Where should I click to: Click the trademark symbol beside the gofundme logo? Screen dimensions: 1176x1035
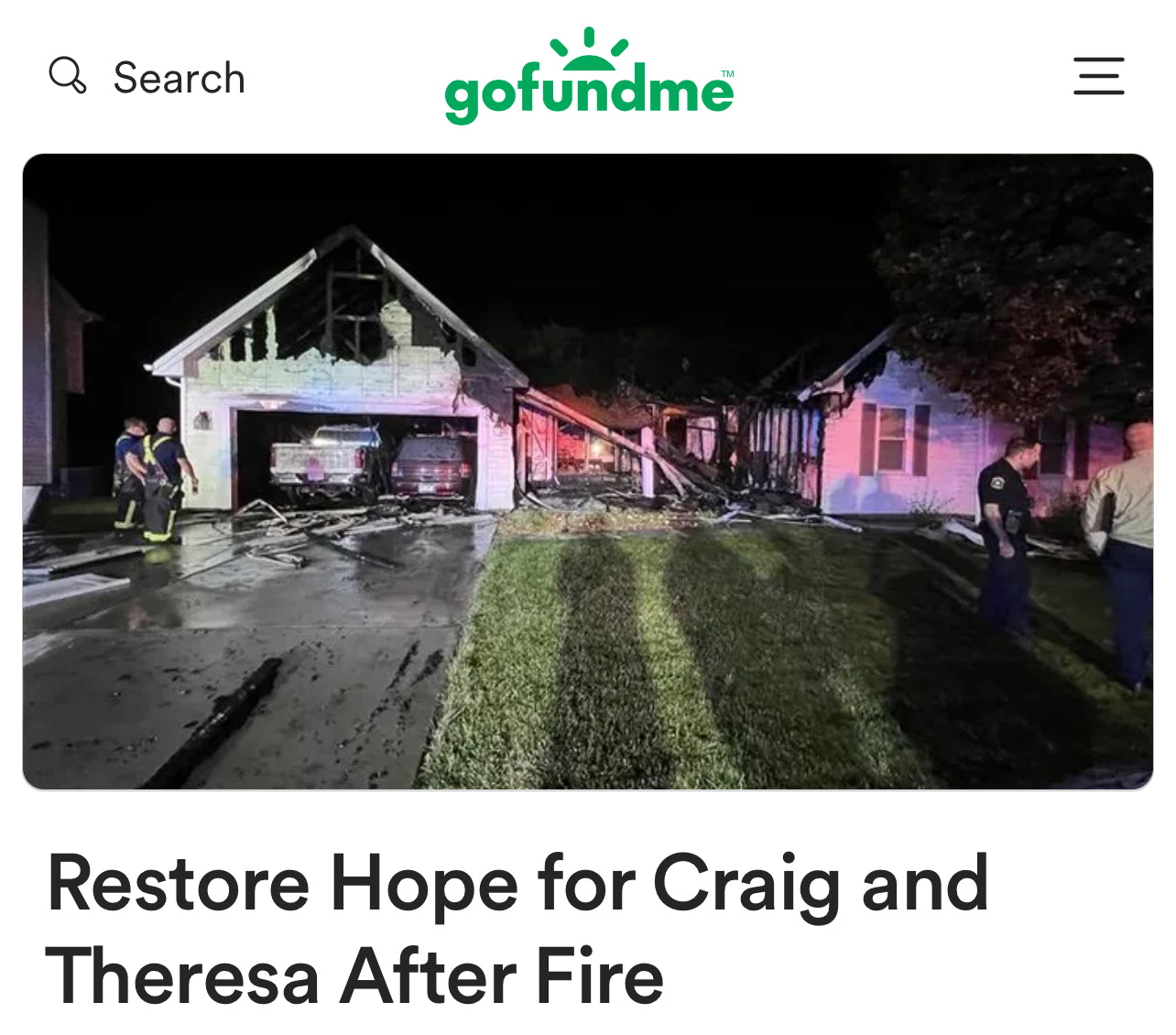727,73
